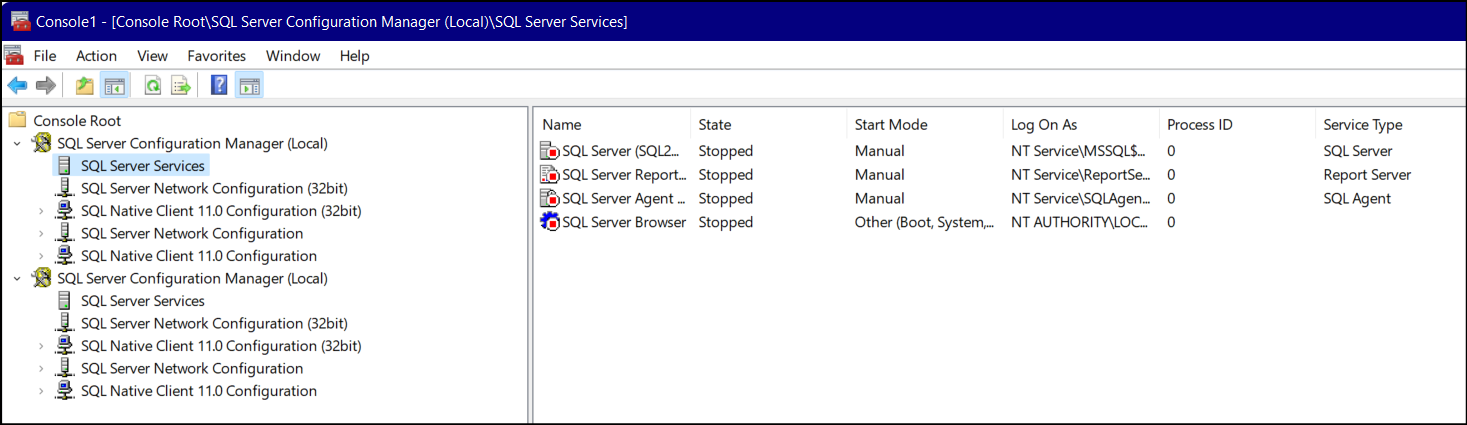1467x425 pixels.
Task: Click the Back arrow in the toolbar
Action: pos(17,86)
